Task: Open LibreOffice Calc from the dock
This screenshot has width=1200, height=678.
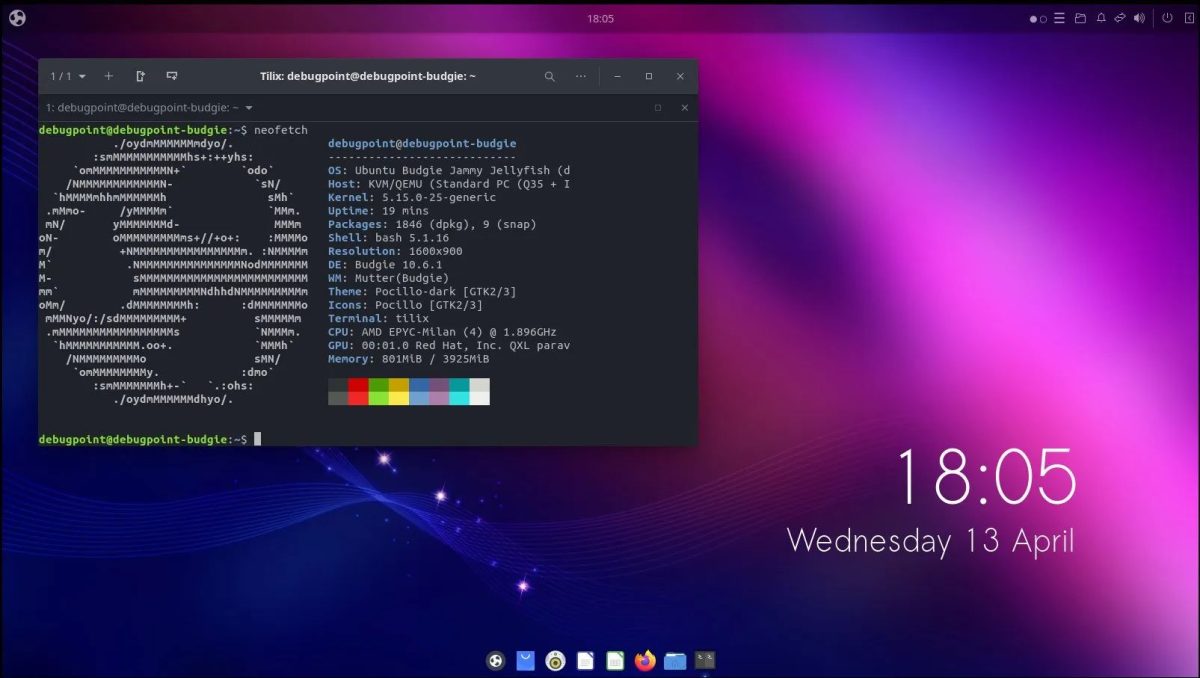Action: pyautogui.click(x=615, y=660)
